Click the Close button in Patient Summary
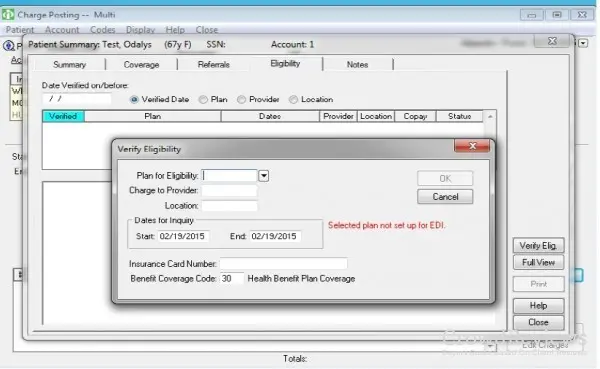This screenshot has height=369, width=600. [x=538, y=323]
